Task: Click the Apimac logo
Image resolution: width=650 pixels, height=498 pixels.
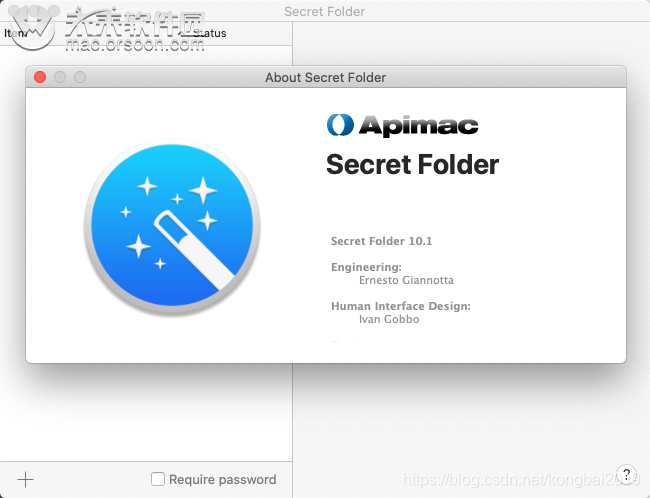Action: pyautogui.click(x=403, y=125)
